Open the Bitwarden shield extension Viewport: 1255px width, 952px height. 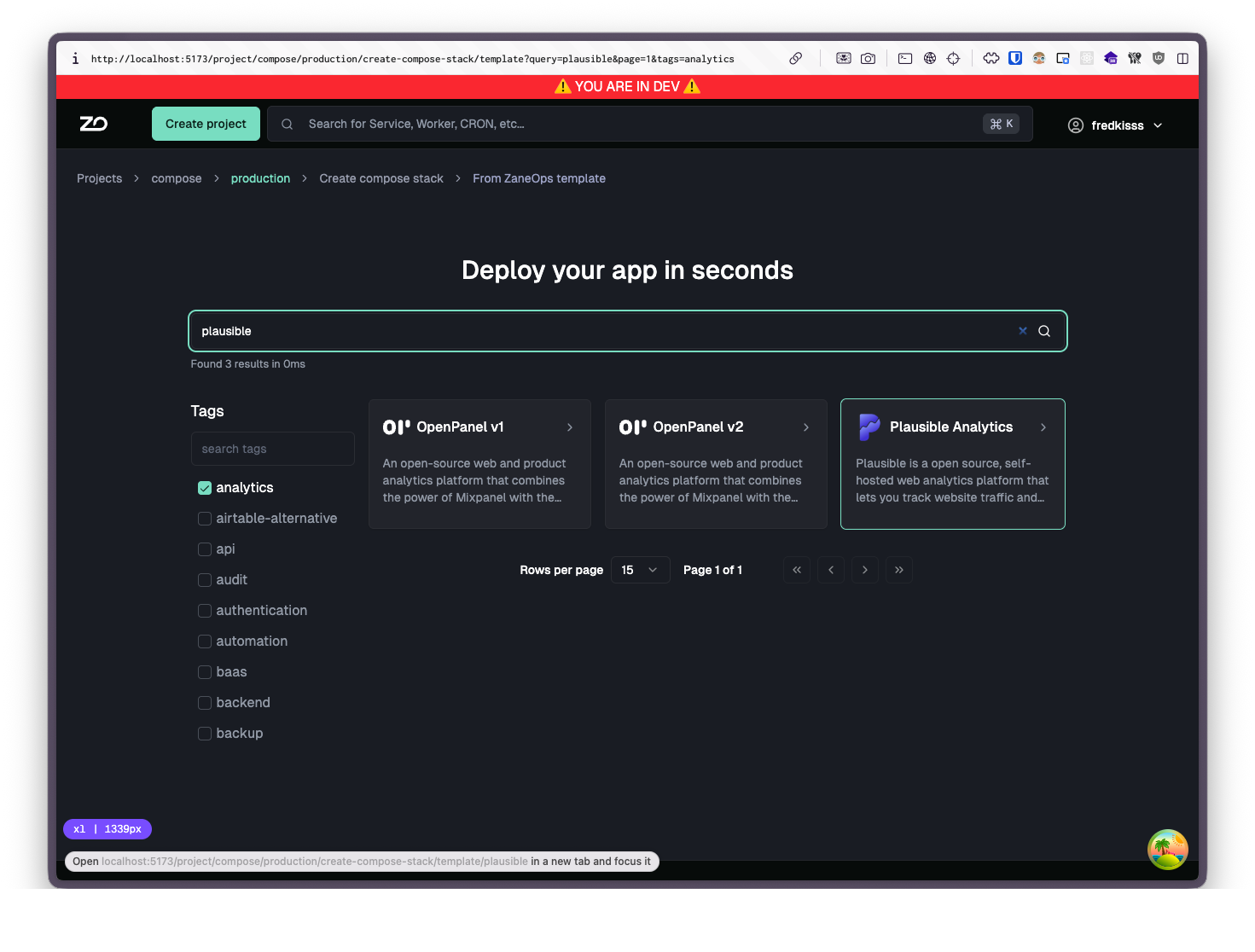click(1015, 59)
